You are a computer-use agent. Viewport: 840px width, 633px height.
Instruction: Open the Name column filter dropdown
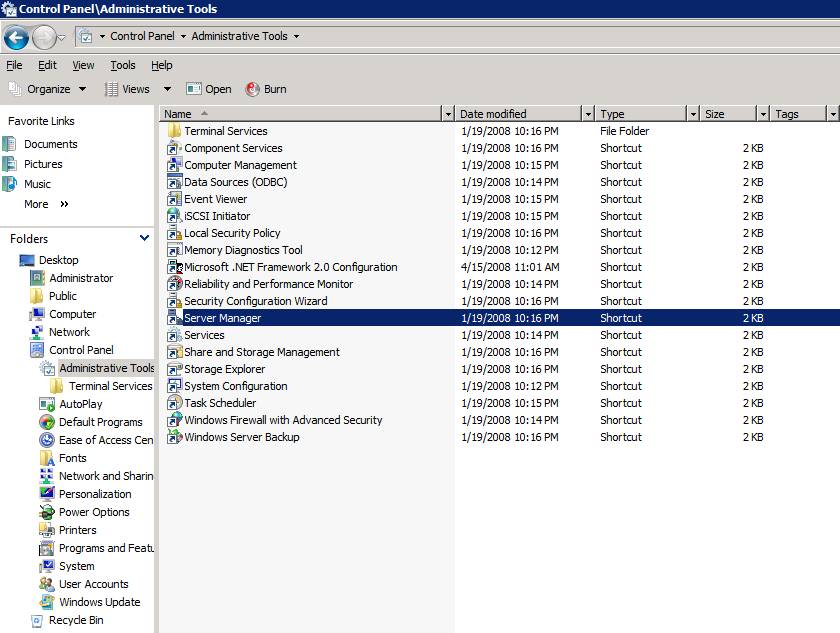pos(448,114)
